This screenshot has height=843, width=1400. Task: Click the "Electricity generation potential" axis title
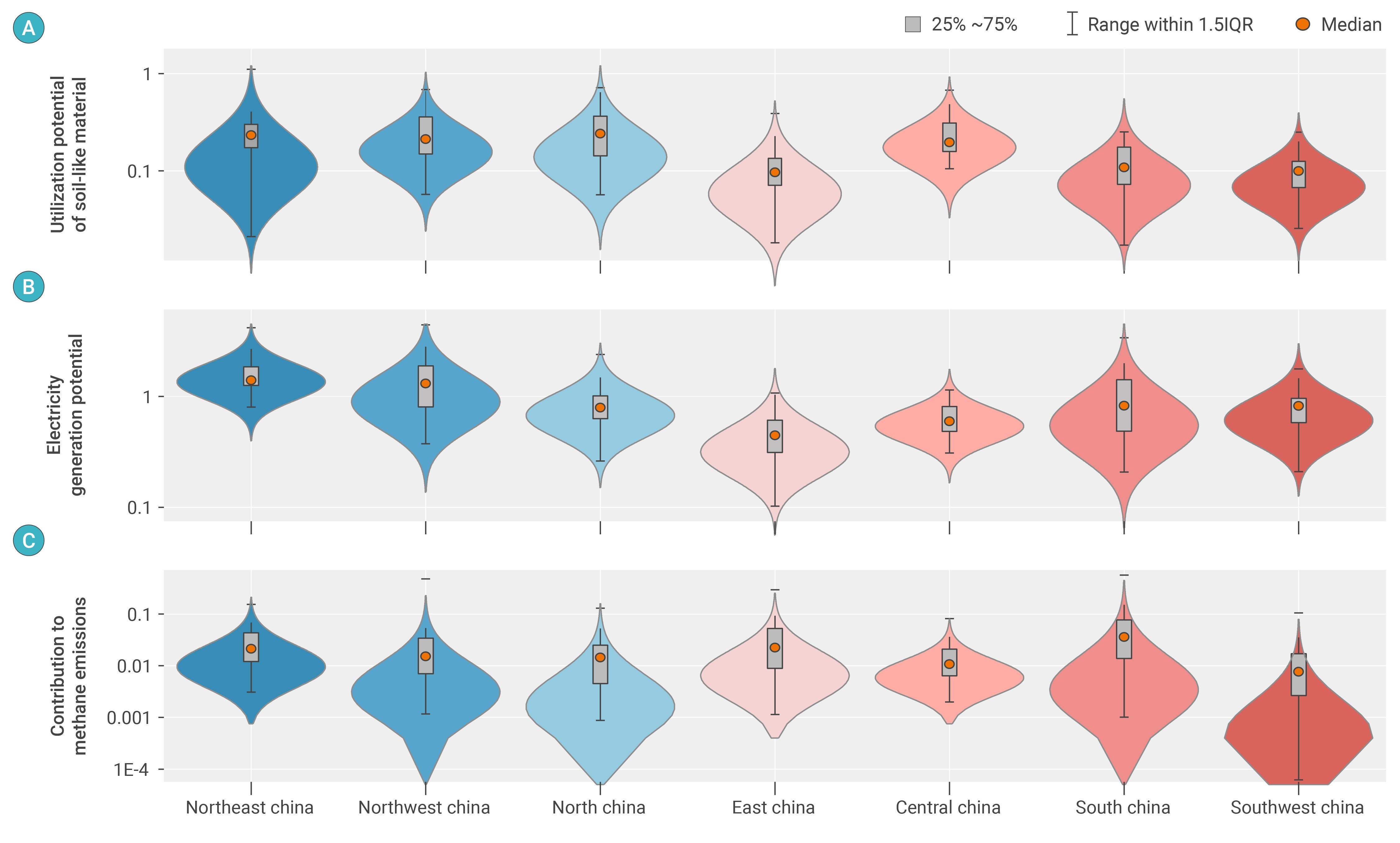66,415
